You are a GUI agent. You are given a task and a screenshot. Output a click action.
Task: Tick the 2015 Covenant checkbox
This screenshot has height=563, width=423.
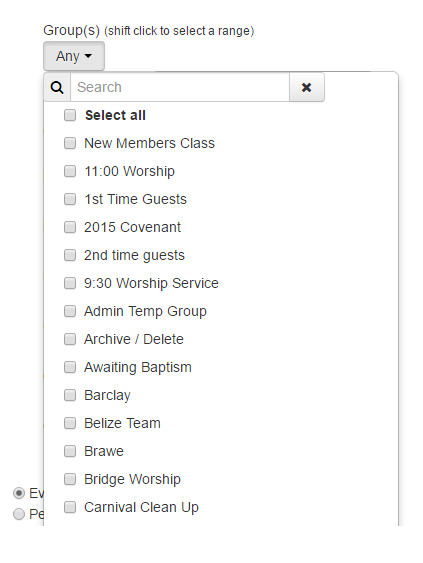[70, 227]
